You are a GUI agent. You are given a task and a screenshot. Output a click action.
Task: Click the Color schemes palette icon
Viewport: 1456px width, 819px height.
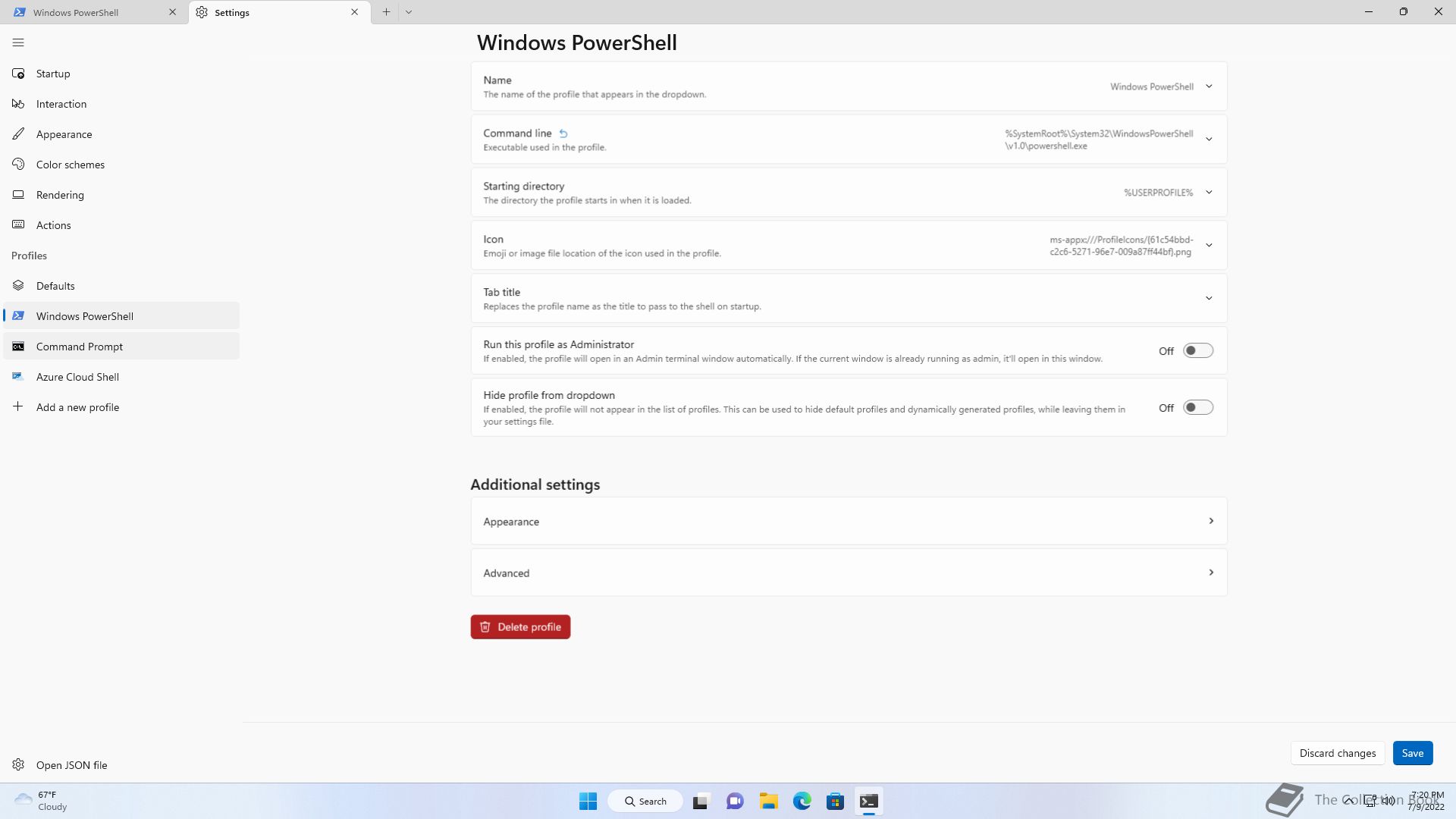18,165
